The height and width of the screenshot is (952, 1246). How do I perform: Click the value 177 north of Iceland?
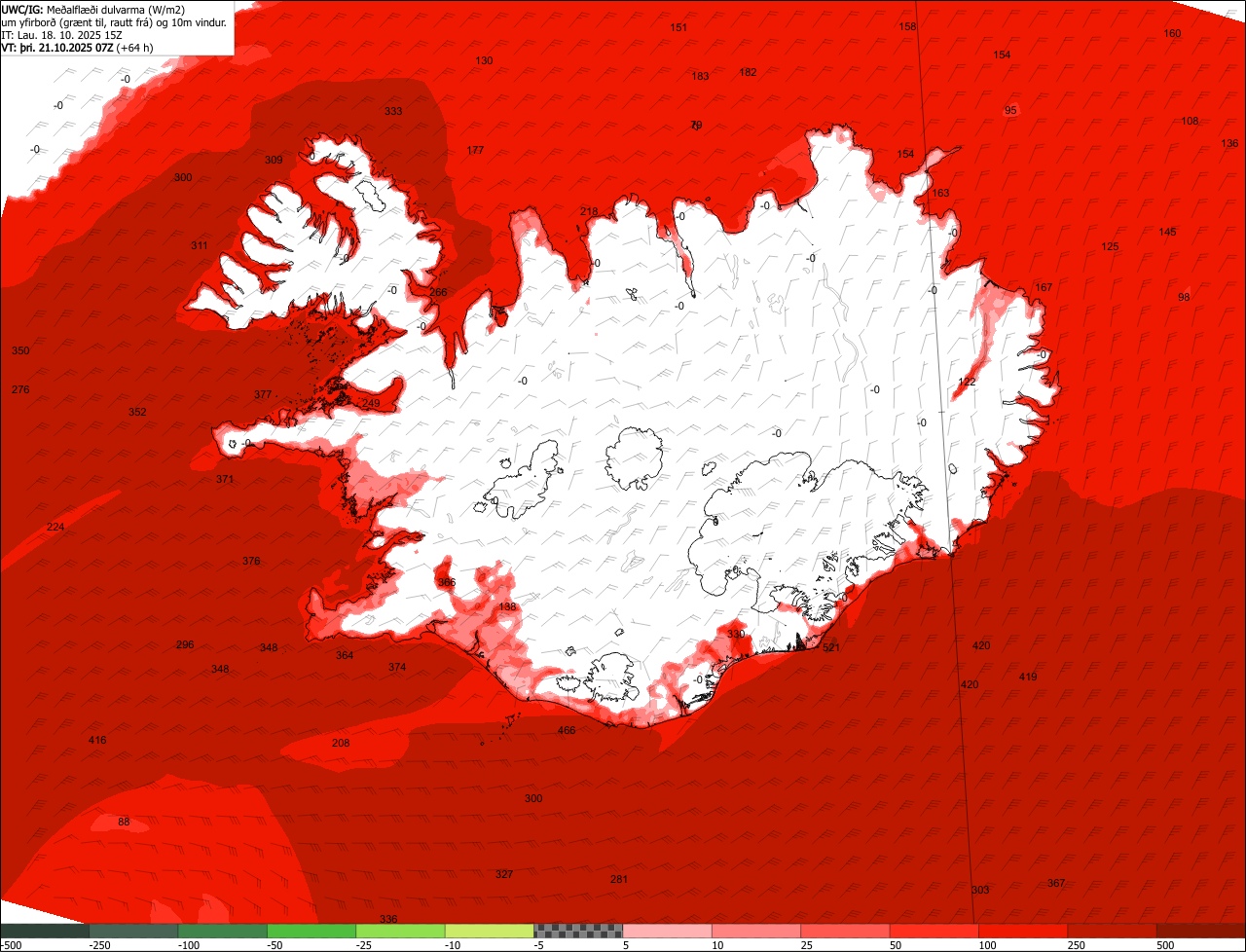475,151
